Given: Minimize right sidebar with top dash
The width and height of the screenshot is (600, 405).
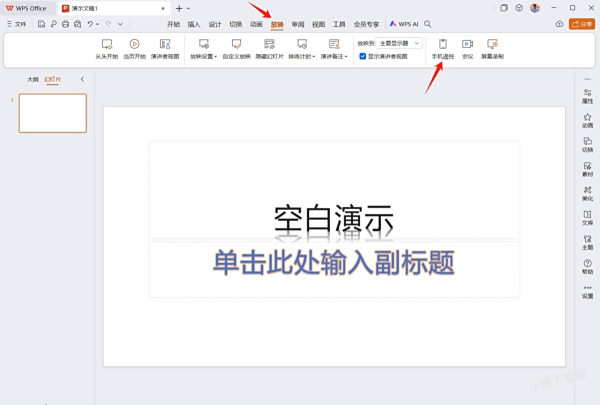Looking at the screenshot, I should (587, 79).
